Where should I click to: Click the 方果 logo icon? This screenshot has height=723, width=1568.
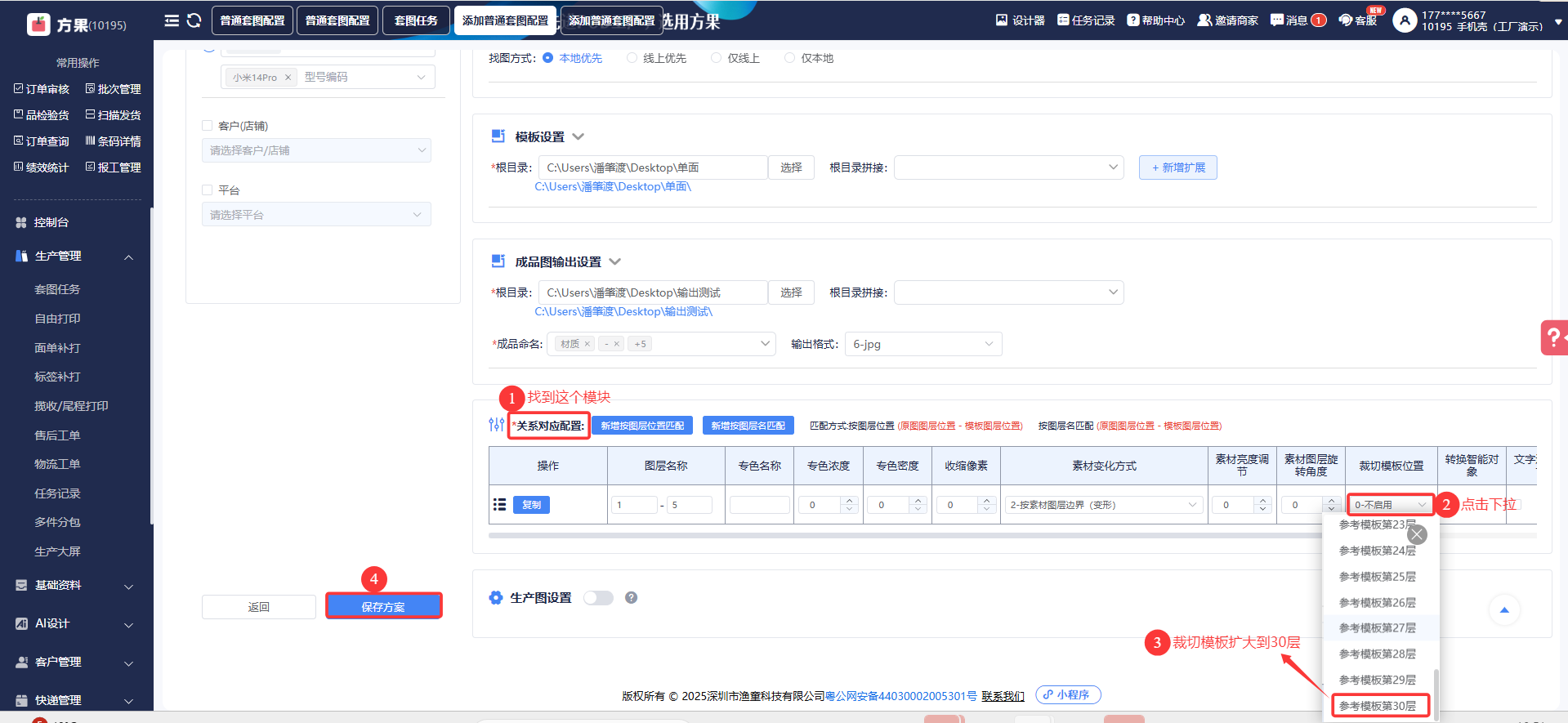38,25
